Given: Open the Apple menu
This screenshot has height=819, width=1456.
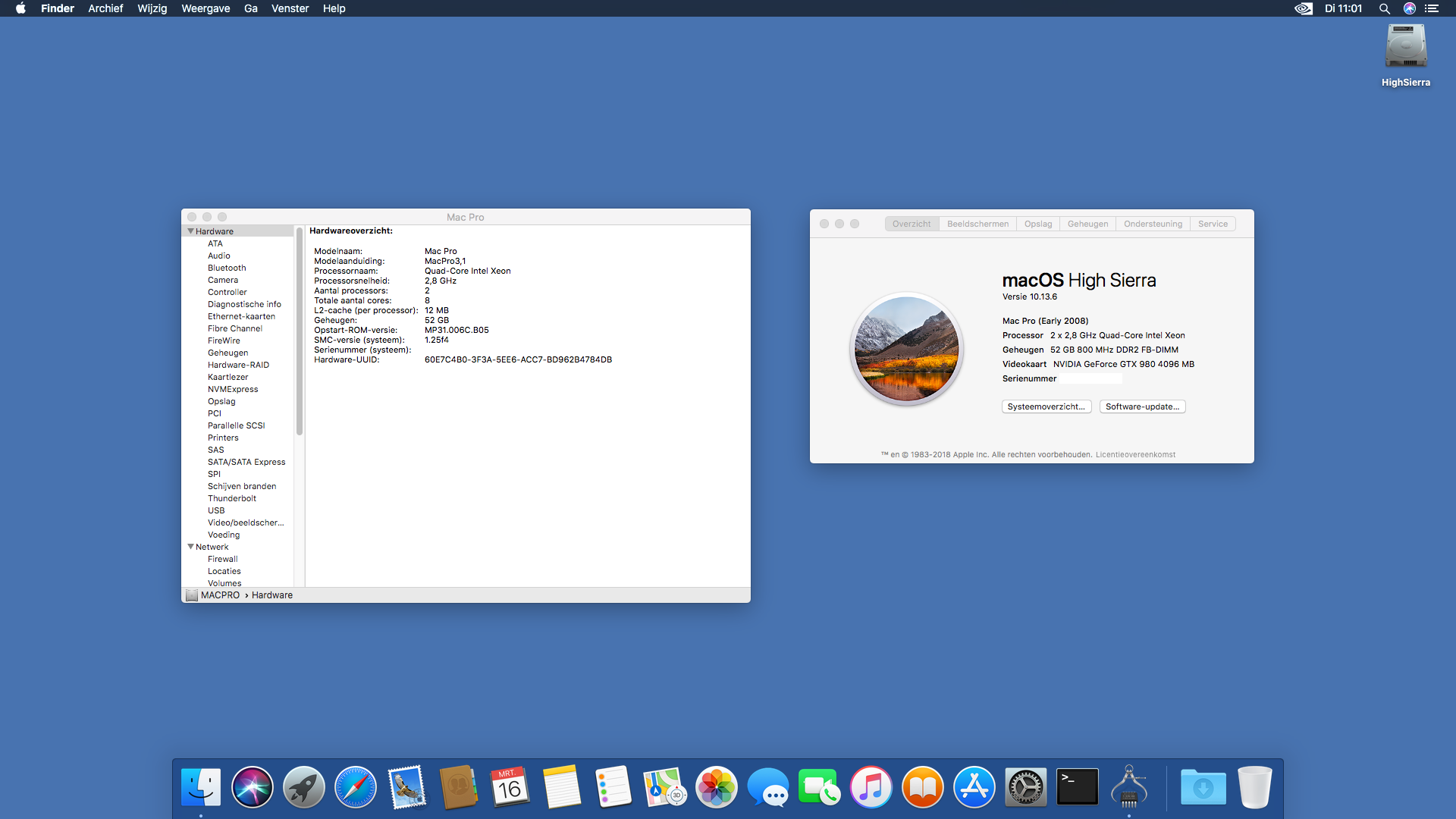Looking at the screenshot, I should coord(21,8).
